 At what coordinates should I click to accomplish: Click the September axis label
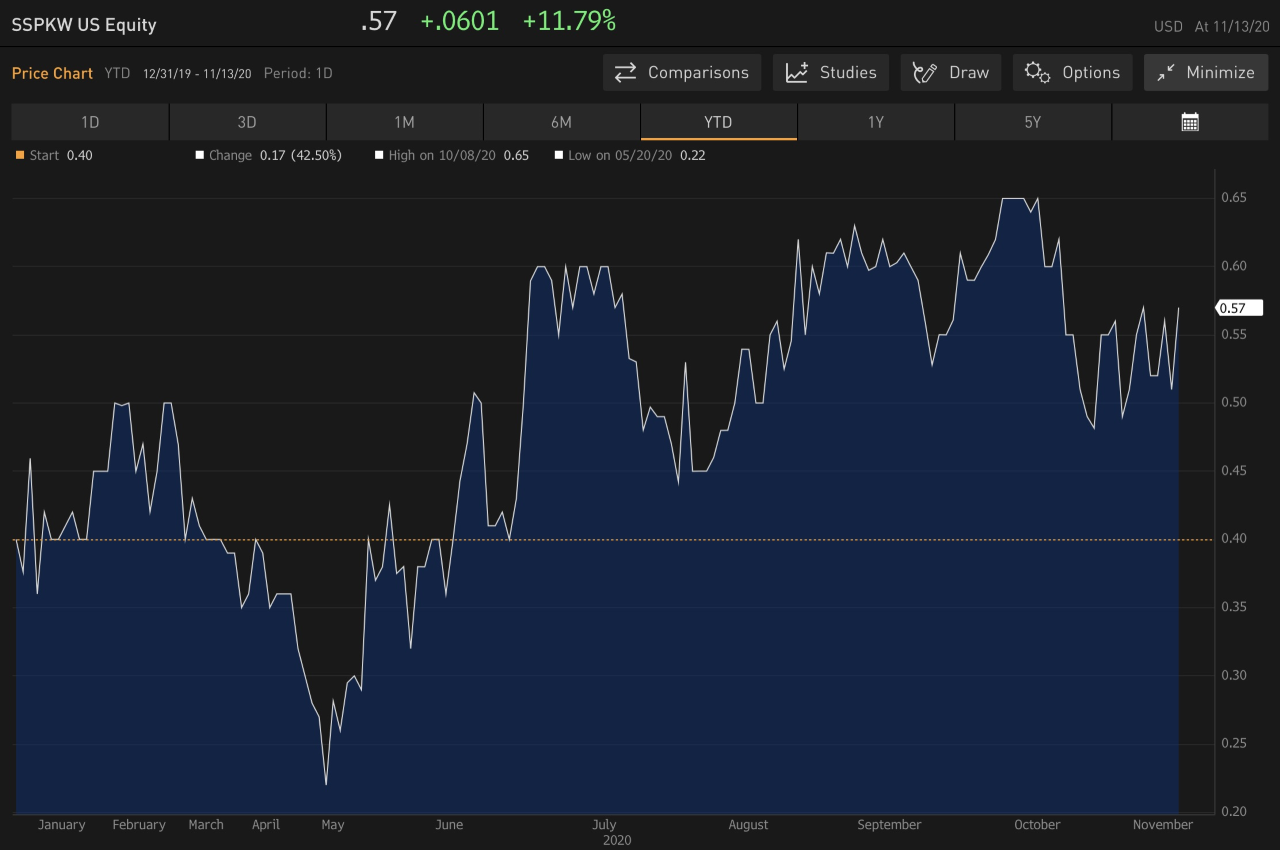[x=889, y=825]
